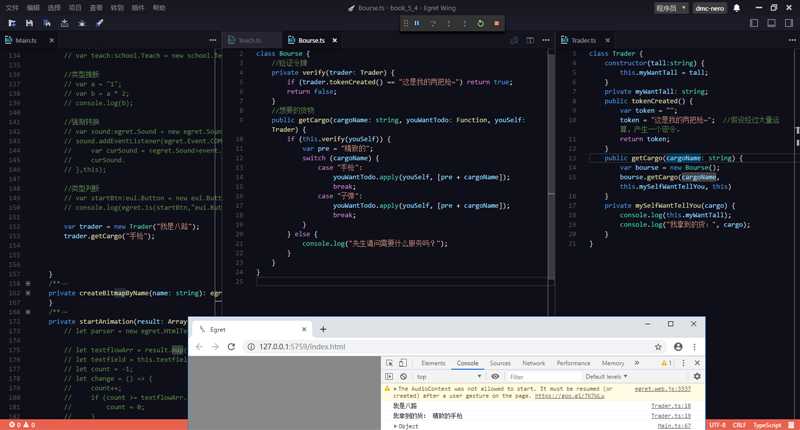The width and height of the screenshot is (800, 430).
Task: Toggle device toolbar in DevTools
Action: pyautogui.click(x=403, y=363)
